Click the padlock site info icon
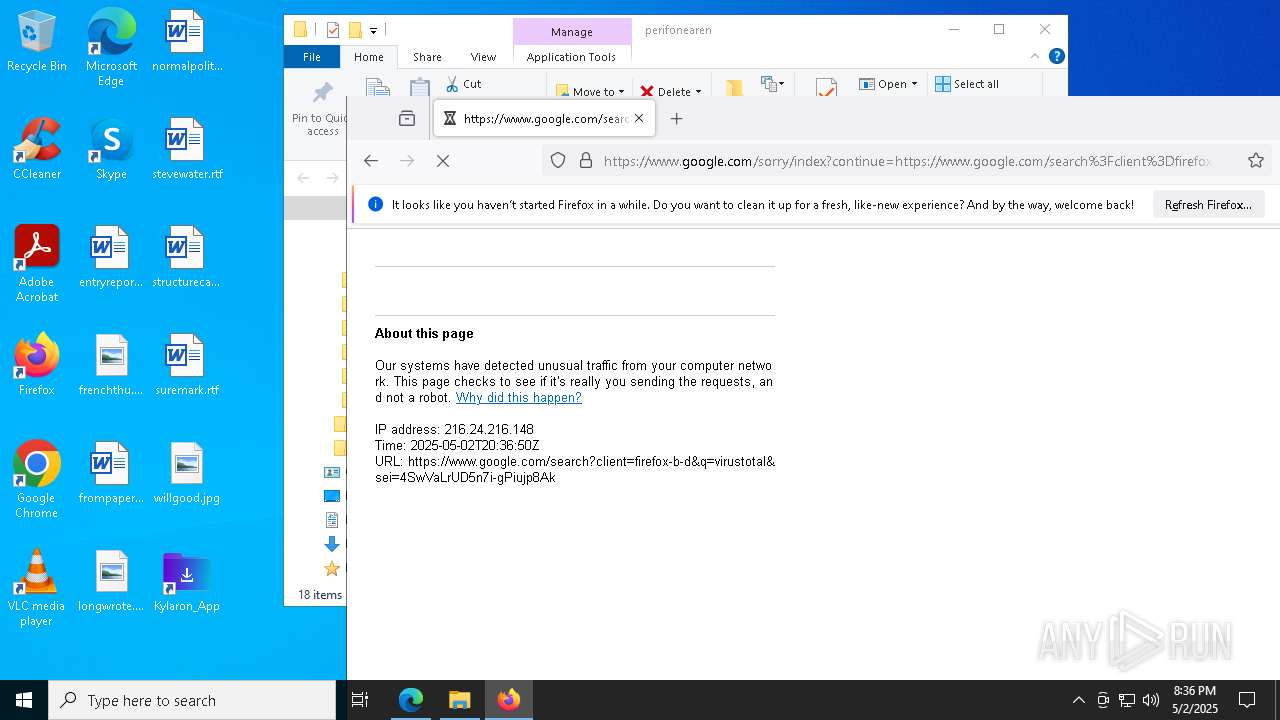This screenshot has height=720, width=1280. tap(586, 160)
